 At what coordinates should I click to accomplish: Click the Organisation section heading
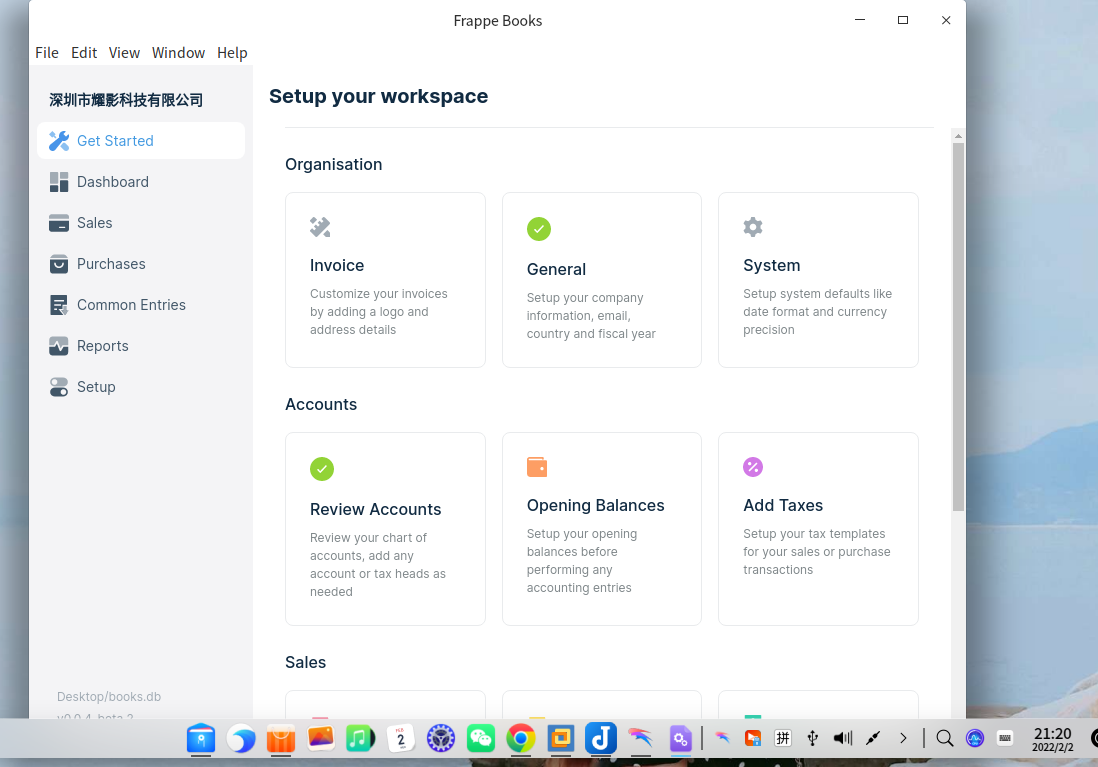pyautogui.click(x=333, y=165)
